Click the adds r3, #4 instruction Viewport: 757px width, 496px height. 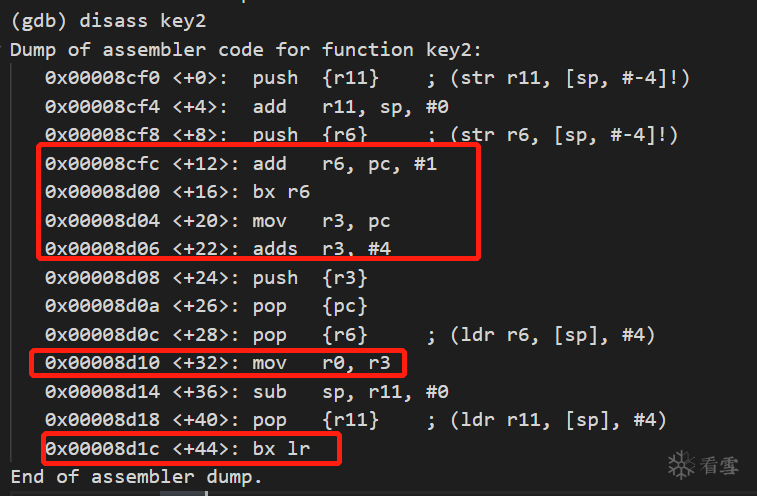218,249
